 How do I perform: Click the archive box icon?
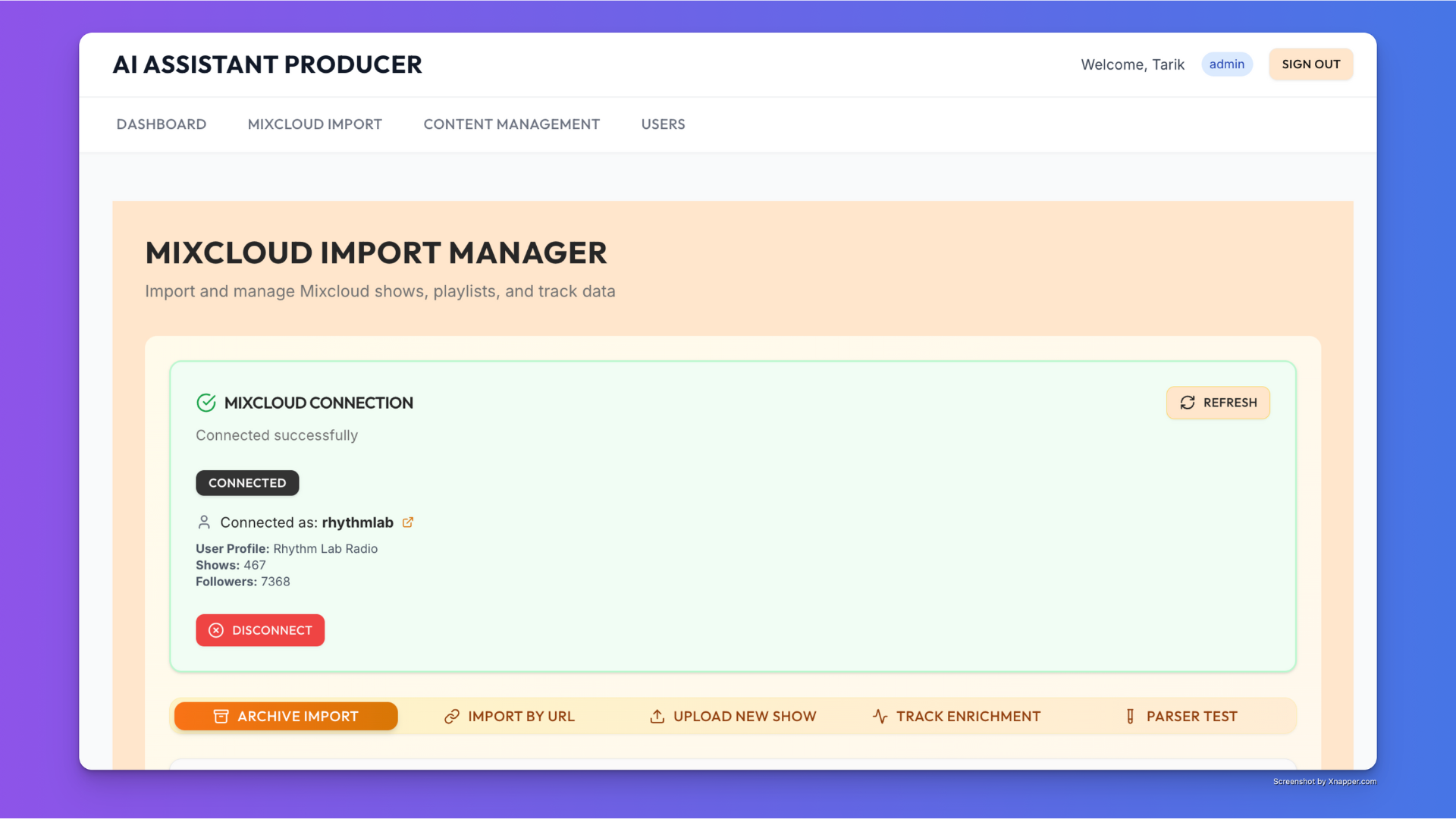pos(221,717)
